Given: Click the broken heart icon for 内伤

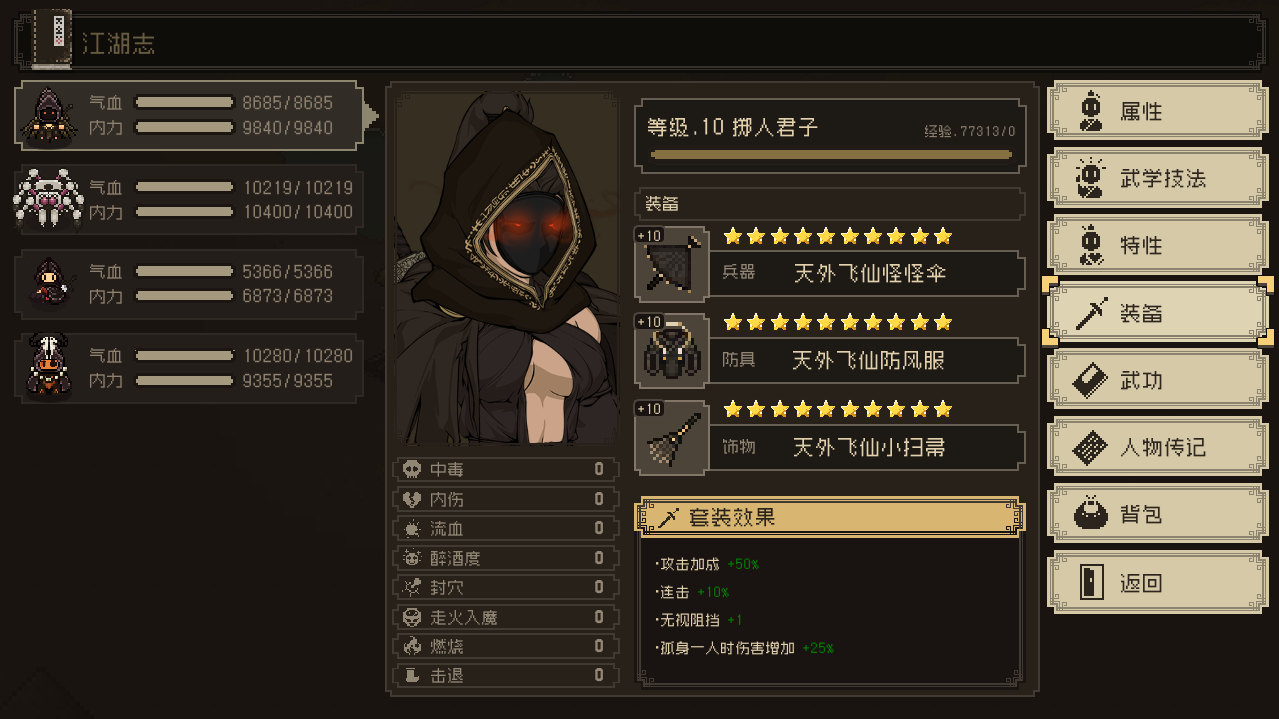Looking at the screenshot, I should point(411,499).
